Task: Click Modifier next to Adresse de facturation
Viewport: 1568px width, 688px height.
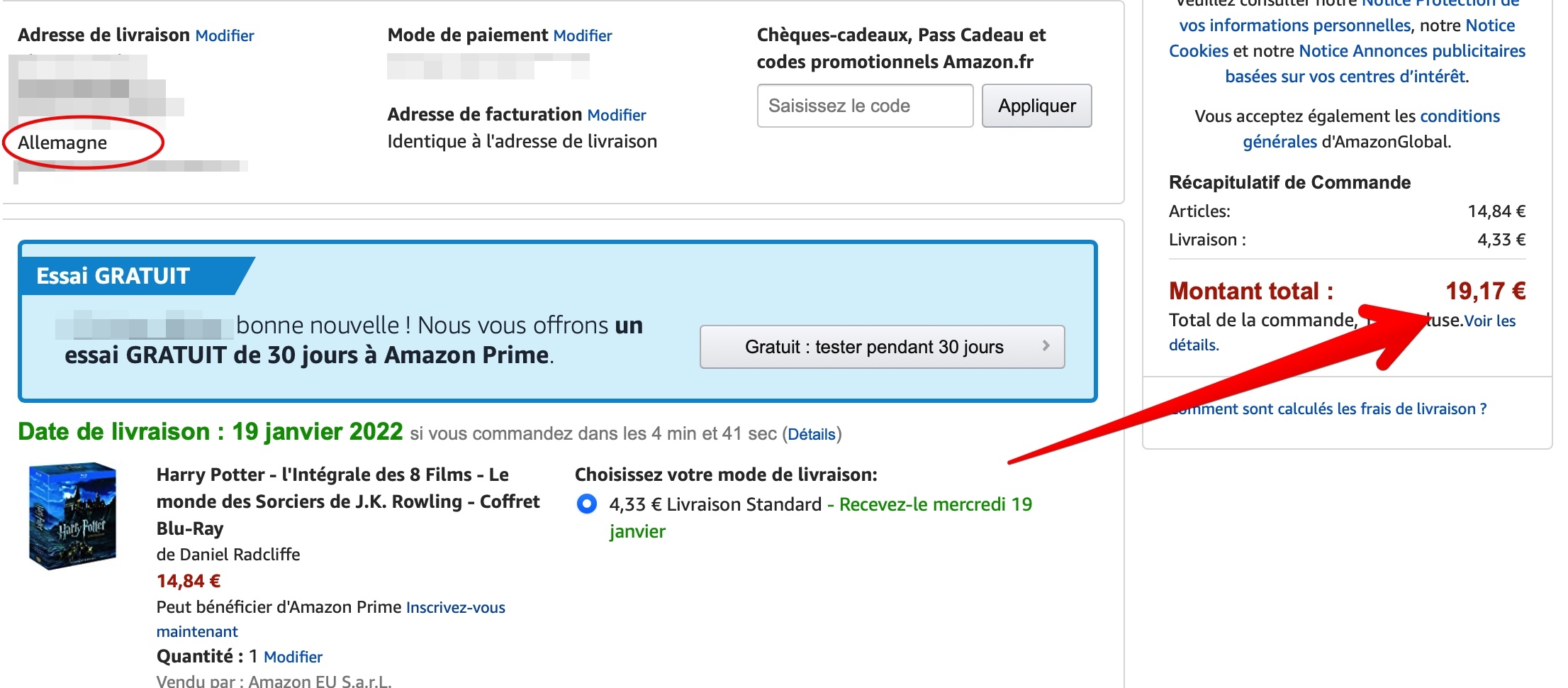Action: pos(616,115)
